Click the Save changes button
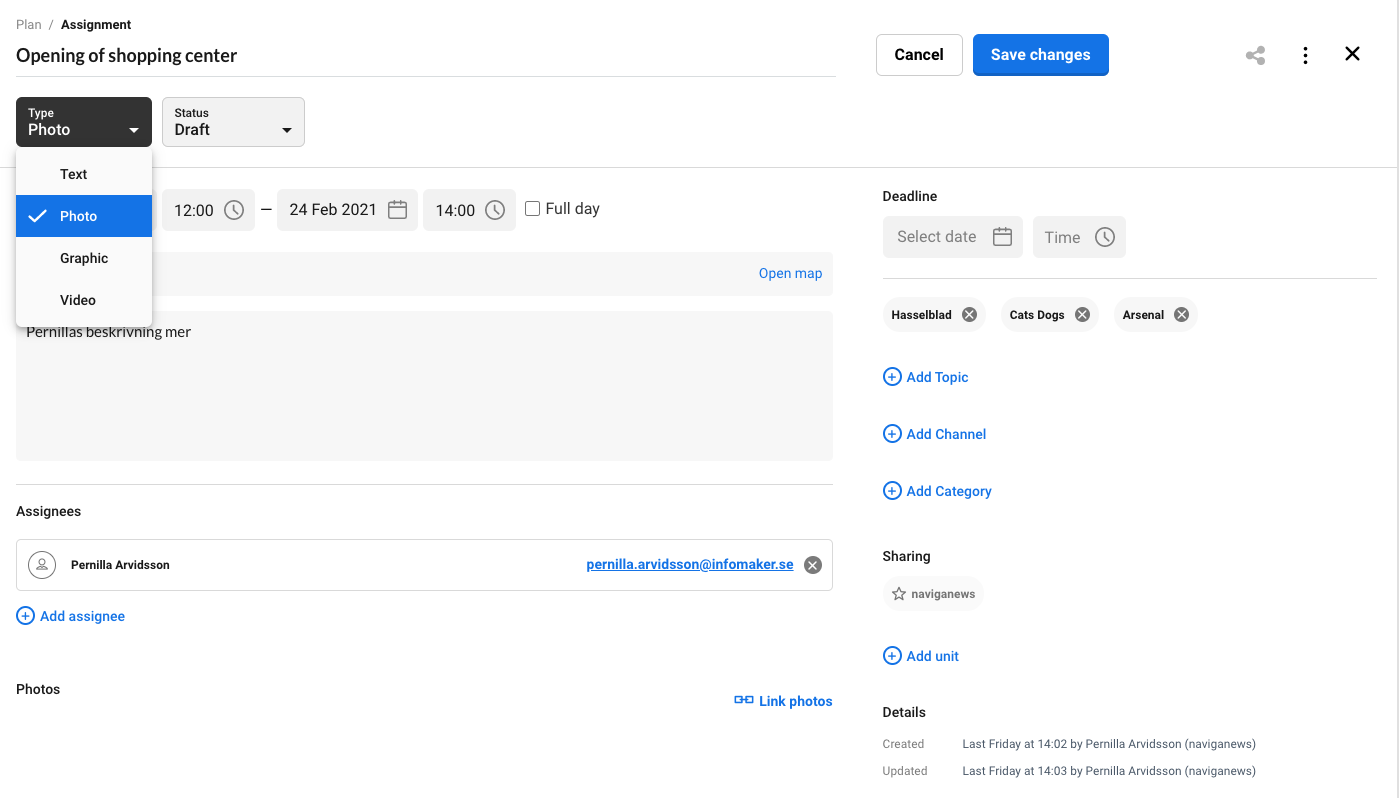1399x798 pixels. pos(1040,55)
